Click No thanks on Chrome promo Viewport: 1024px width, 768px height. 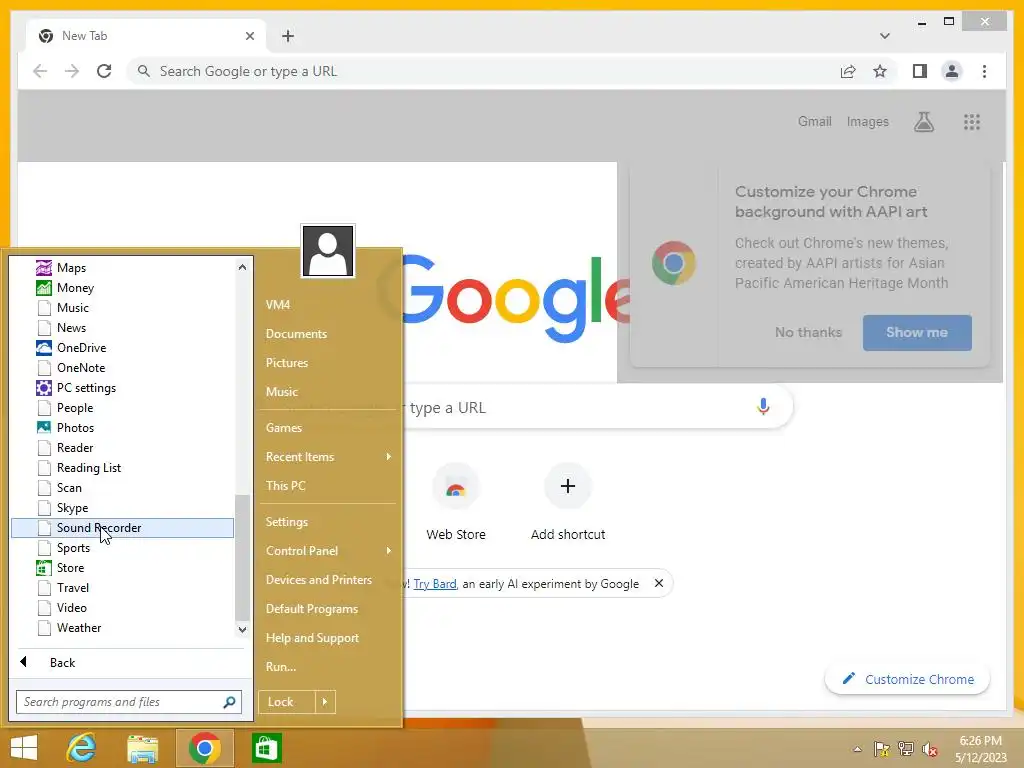[808, 332]
